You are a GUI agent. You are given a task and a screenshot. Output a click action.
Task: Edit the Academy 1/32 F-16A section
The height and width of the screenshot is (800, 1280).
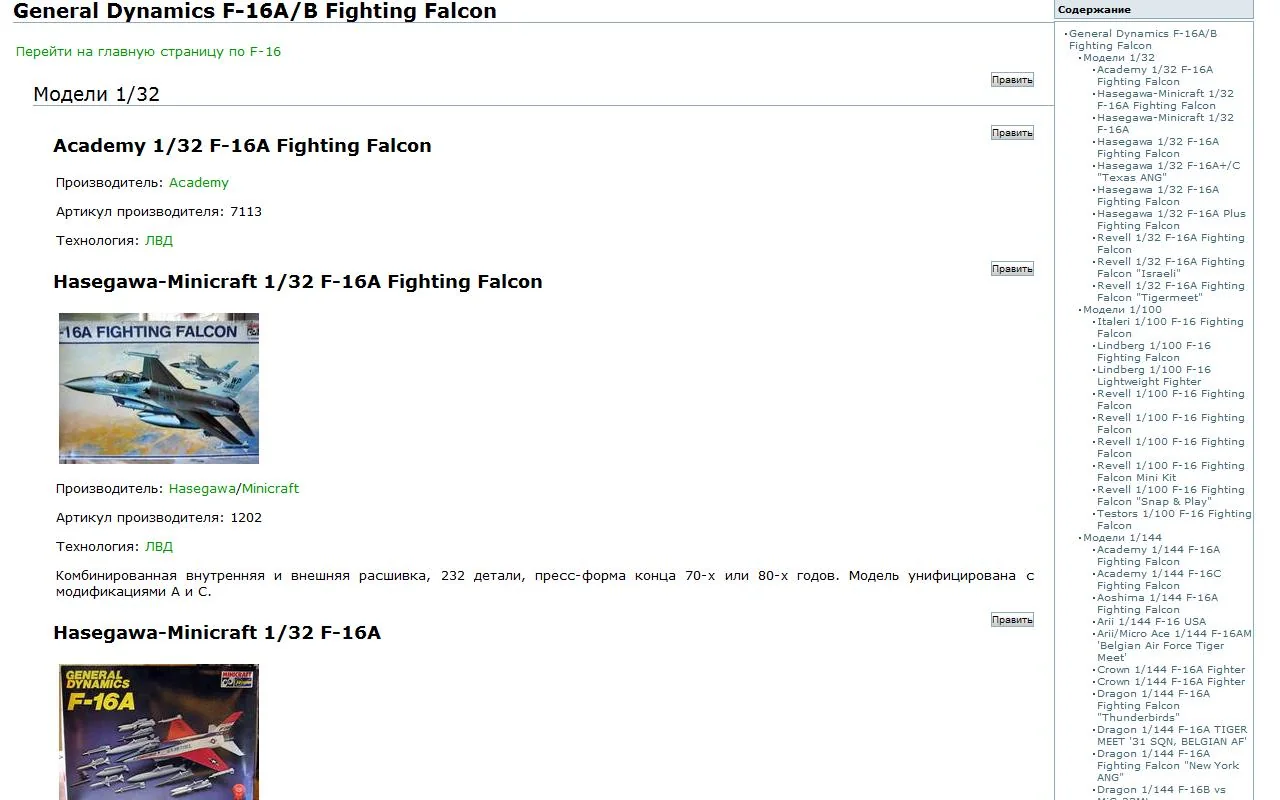click(1012, 133)
